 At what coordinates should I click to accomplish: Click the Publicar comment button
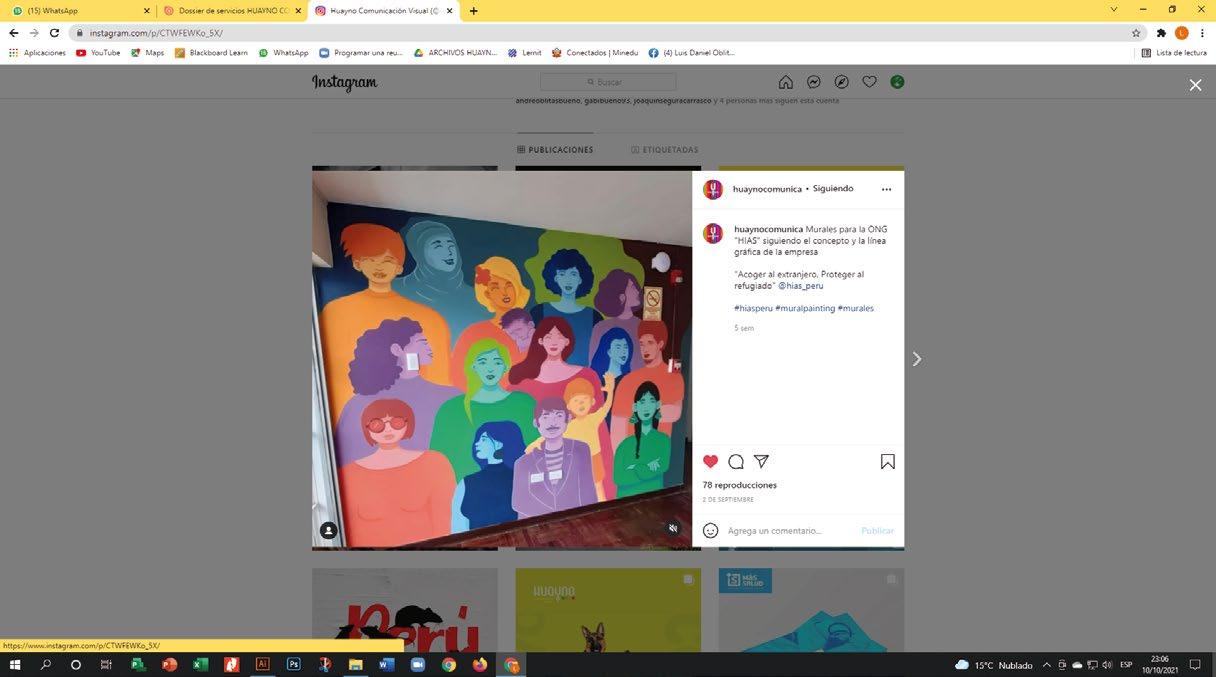[x=877, y=530]
